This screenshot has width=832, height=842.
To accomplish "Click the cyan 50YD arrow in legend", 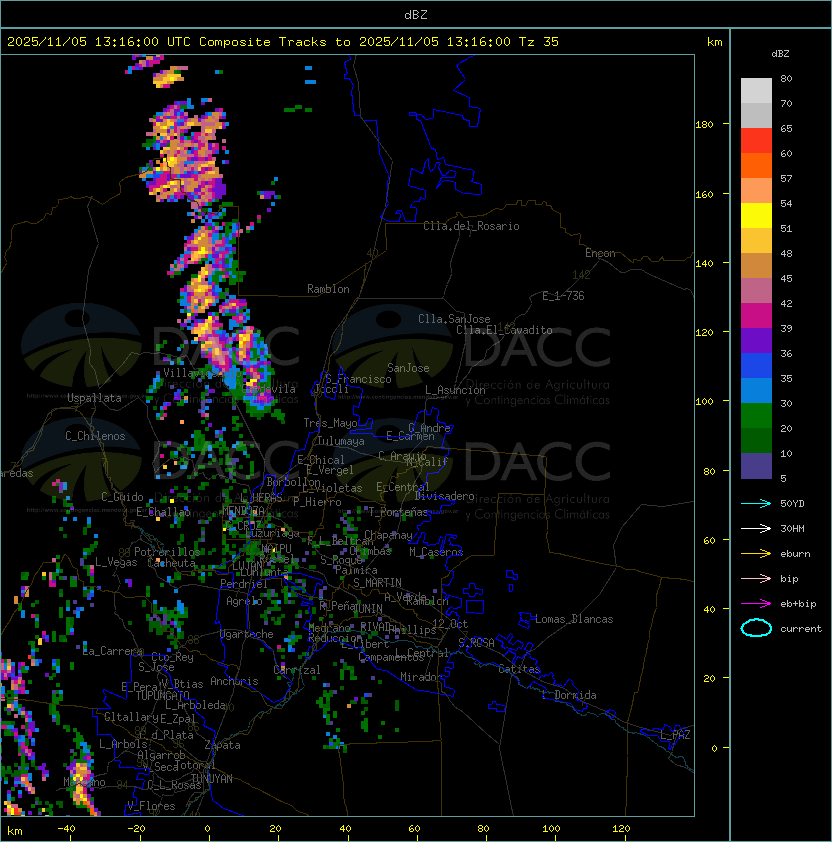I will (756, 503).
